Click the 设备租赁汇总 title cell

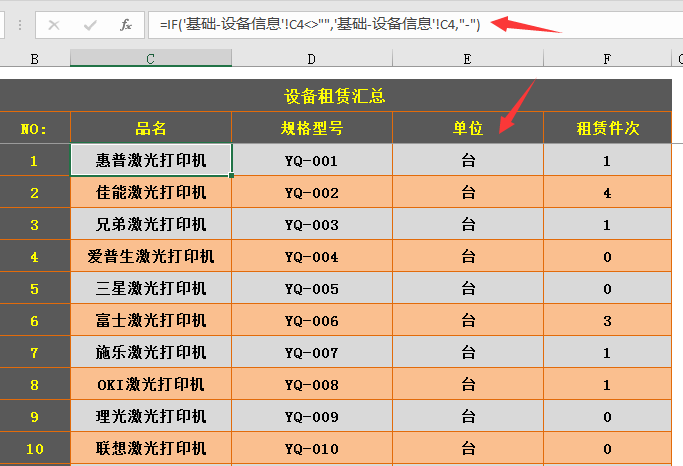(x=335, y=96)
